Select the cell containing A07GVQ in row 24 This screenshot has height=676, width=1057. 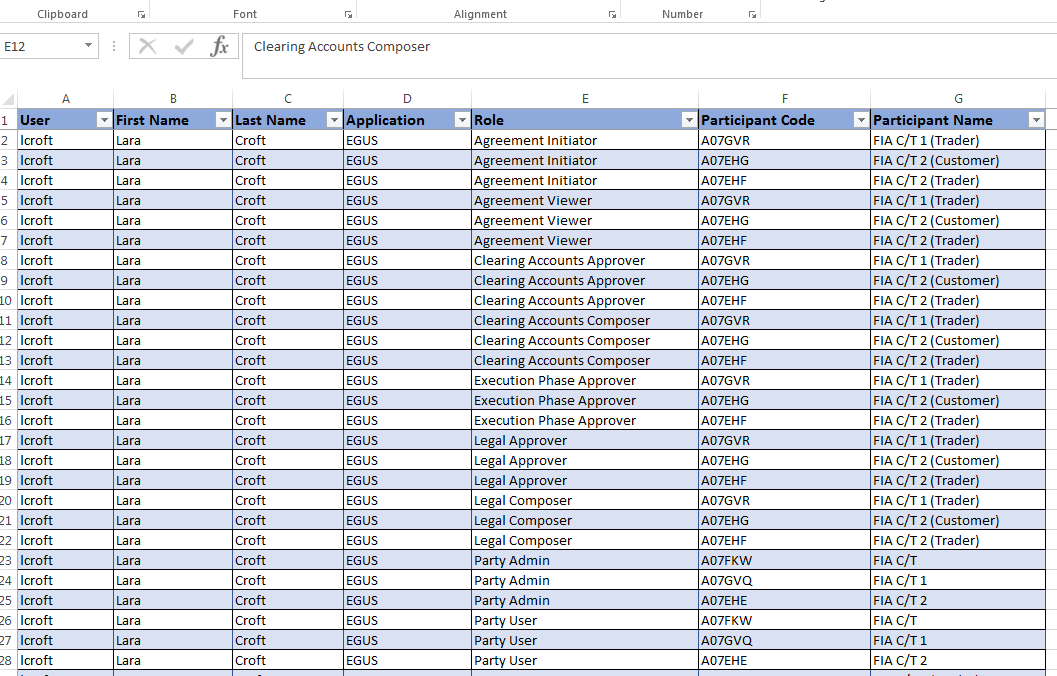pyautogui.click(x=785, y=580)
